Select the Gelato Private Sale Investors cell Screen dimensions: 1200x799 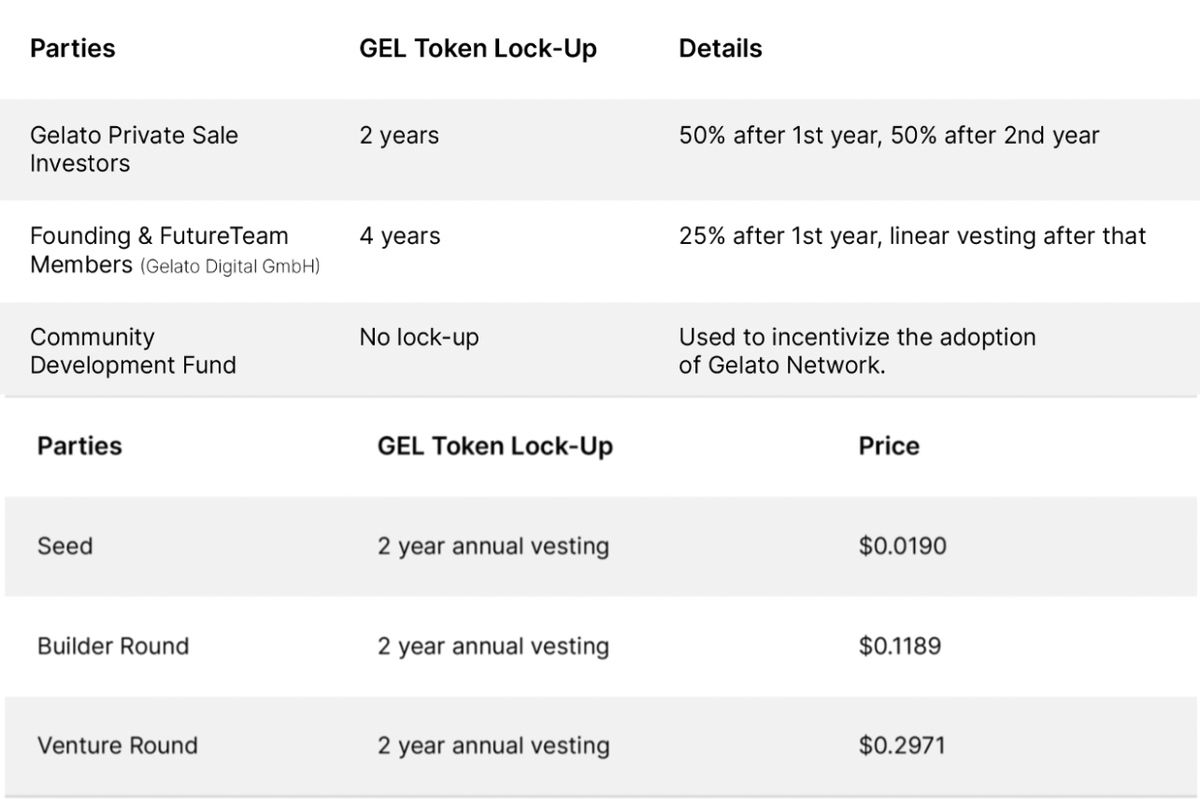pyautogui.click(x=134, y=149)
